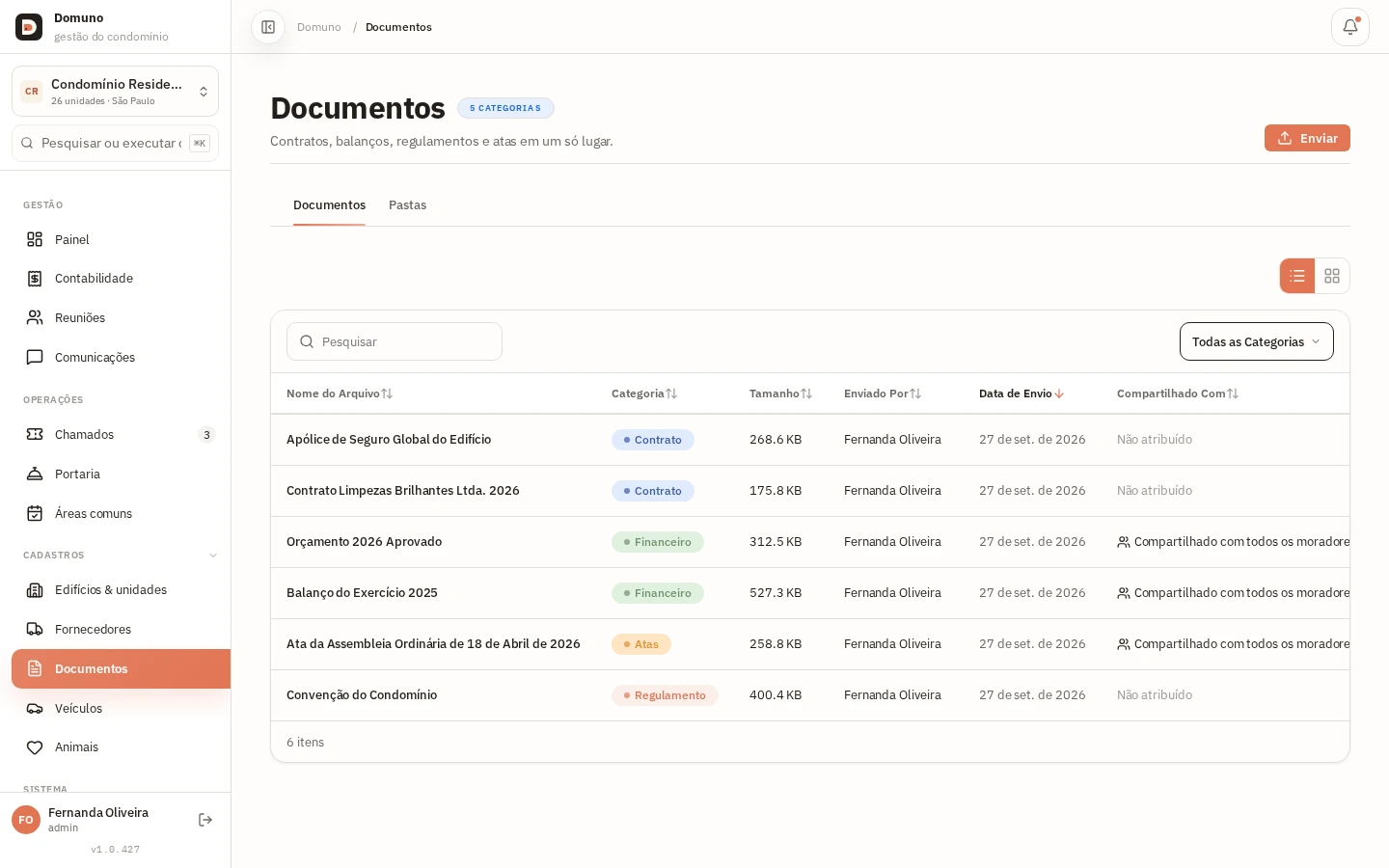Viewport: 1389px width, 868px height.
Task: Sort by Categoria column
Action: click(x=644, y=393)
